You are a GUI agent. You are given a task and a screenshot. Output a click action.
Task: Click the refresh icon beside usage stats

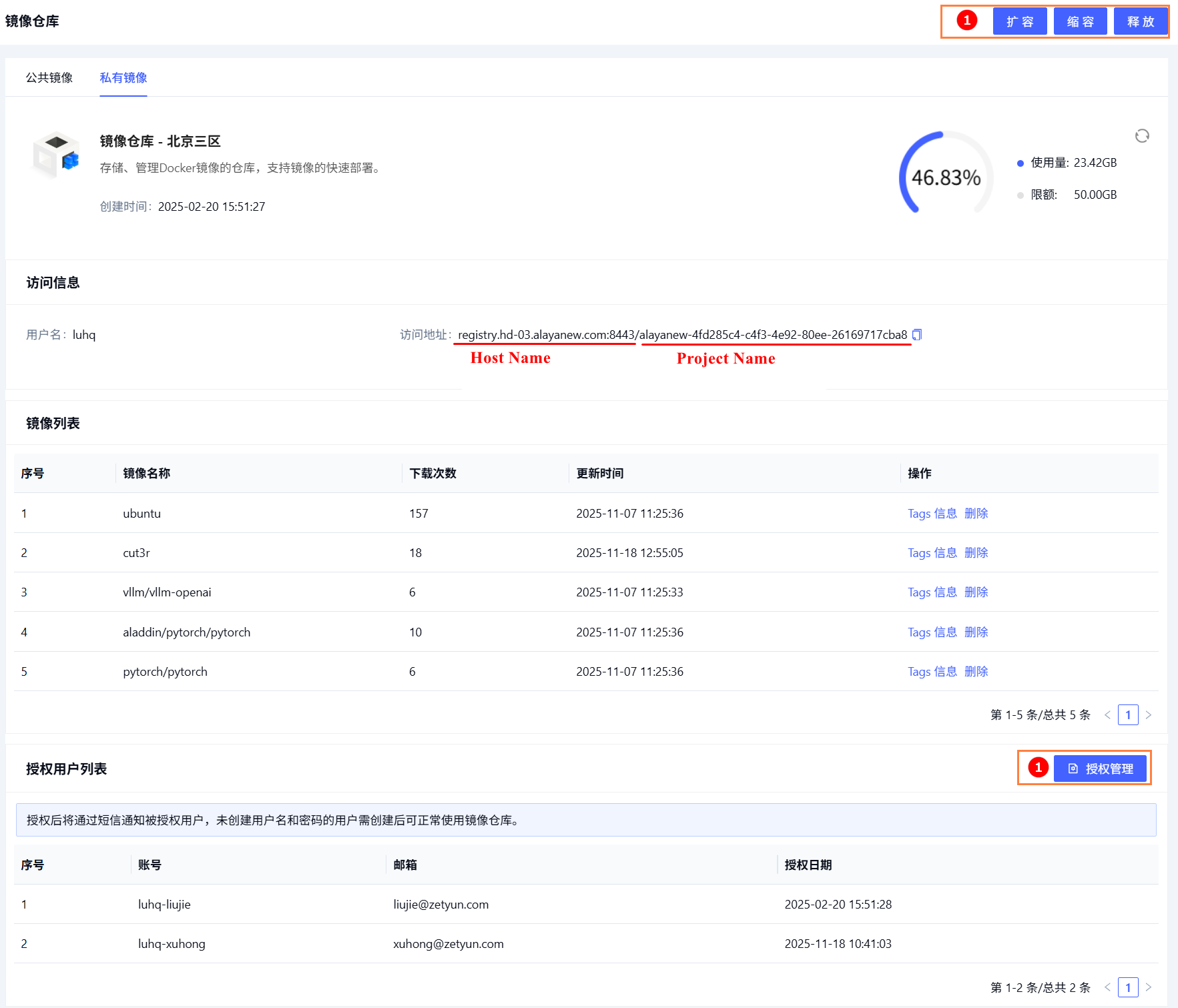click(1142, 136)
